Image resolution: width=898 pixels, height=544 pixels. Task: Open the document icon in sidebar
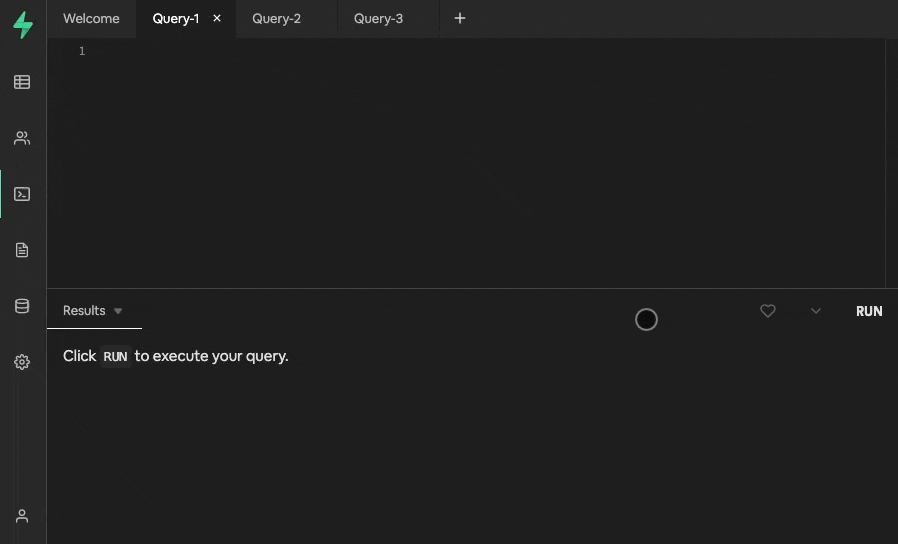pyautogui.click(x=22, y=250)
